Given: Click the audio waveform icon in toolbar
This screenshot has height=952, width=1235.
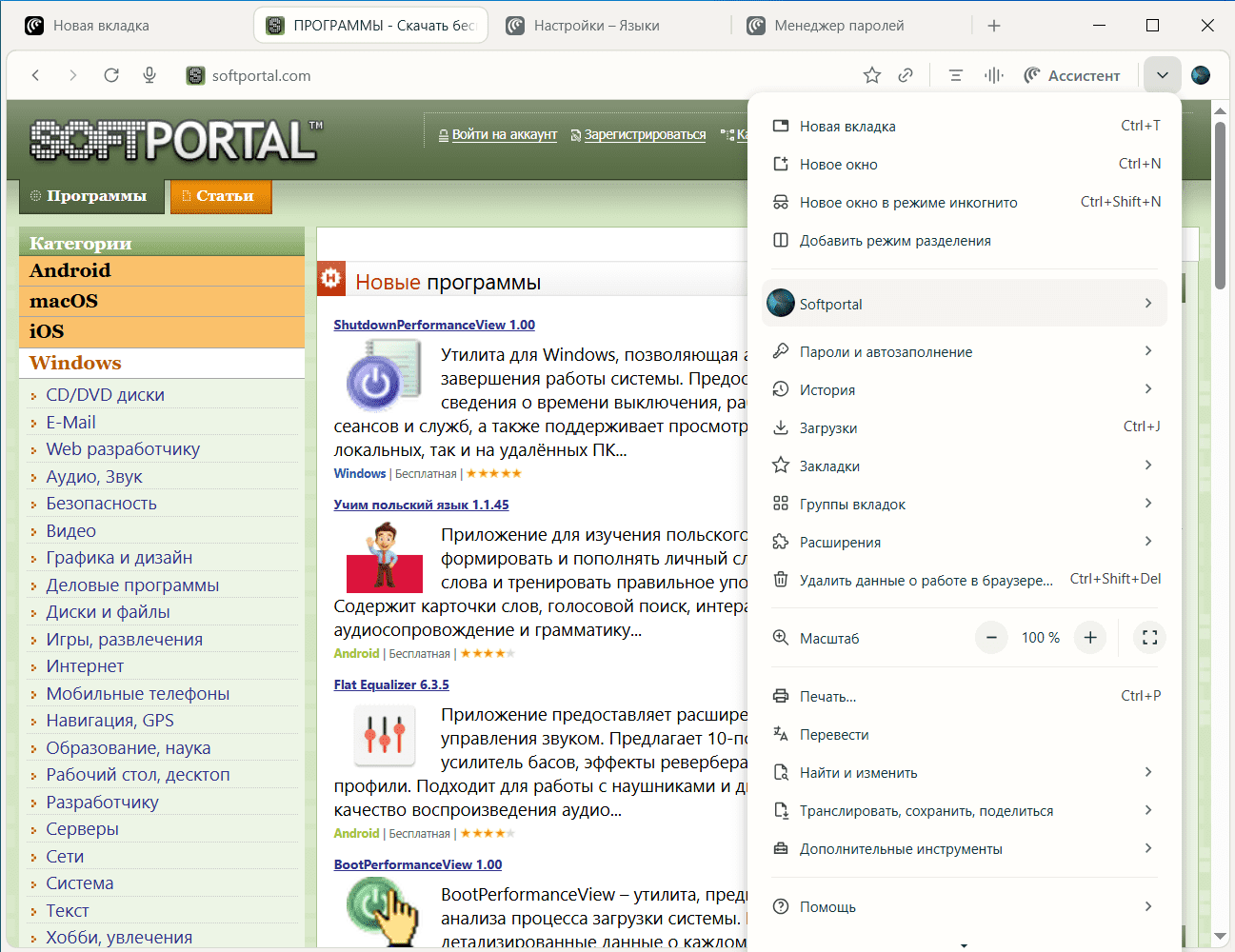Looking at the screenshot, I should point(994,75).
